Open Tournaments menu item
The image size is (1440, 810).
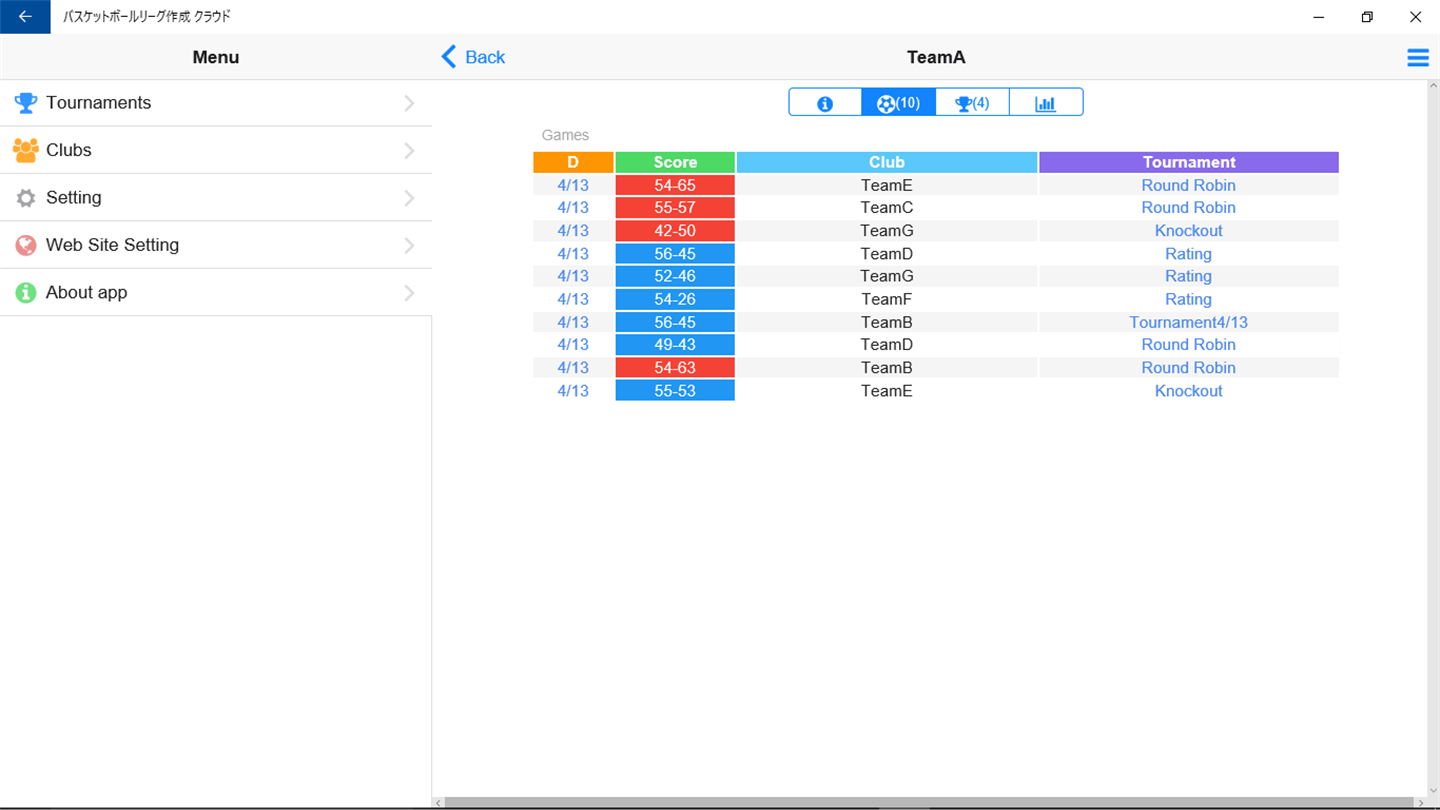tap(216, 103)
